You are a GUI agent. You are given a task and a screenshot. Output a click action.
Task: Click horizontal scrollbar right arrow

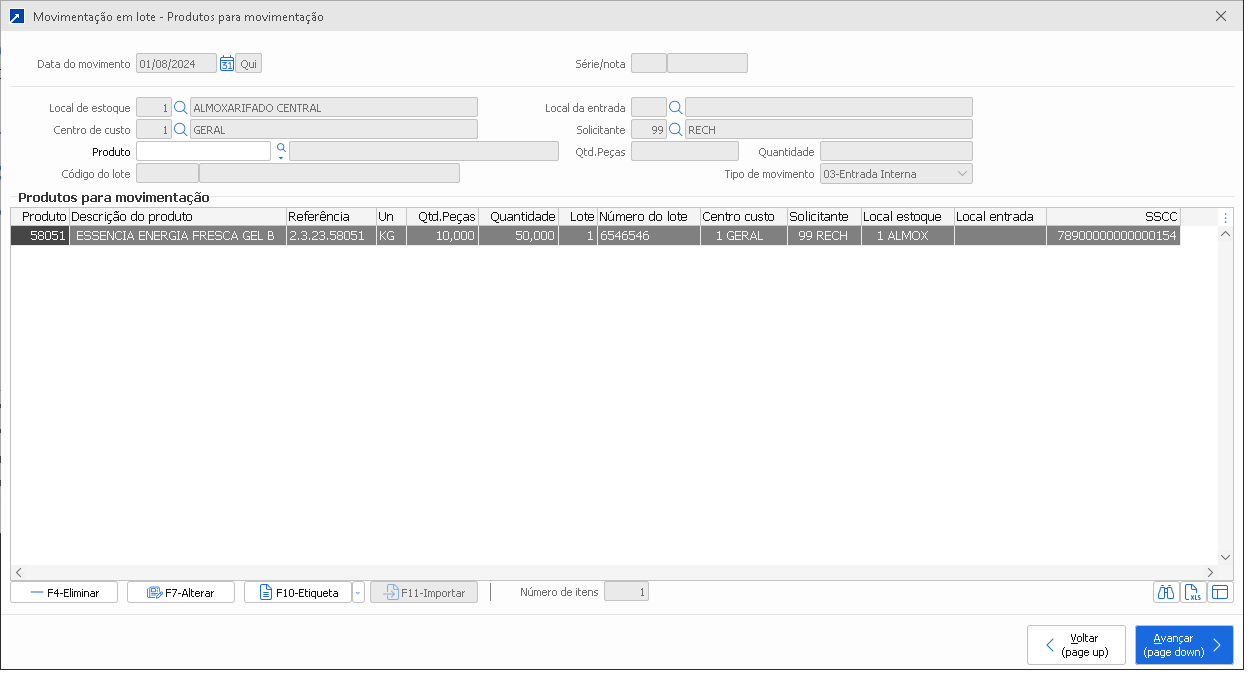(1211, 572)
